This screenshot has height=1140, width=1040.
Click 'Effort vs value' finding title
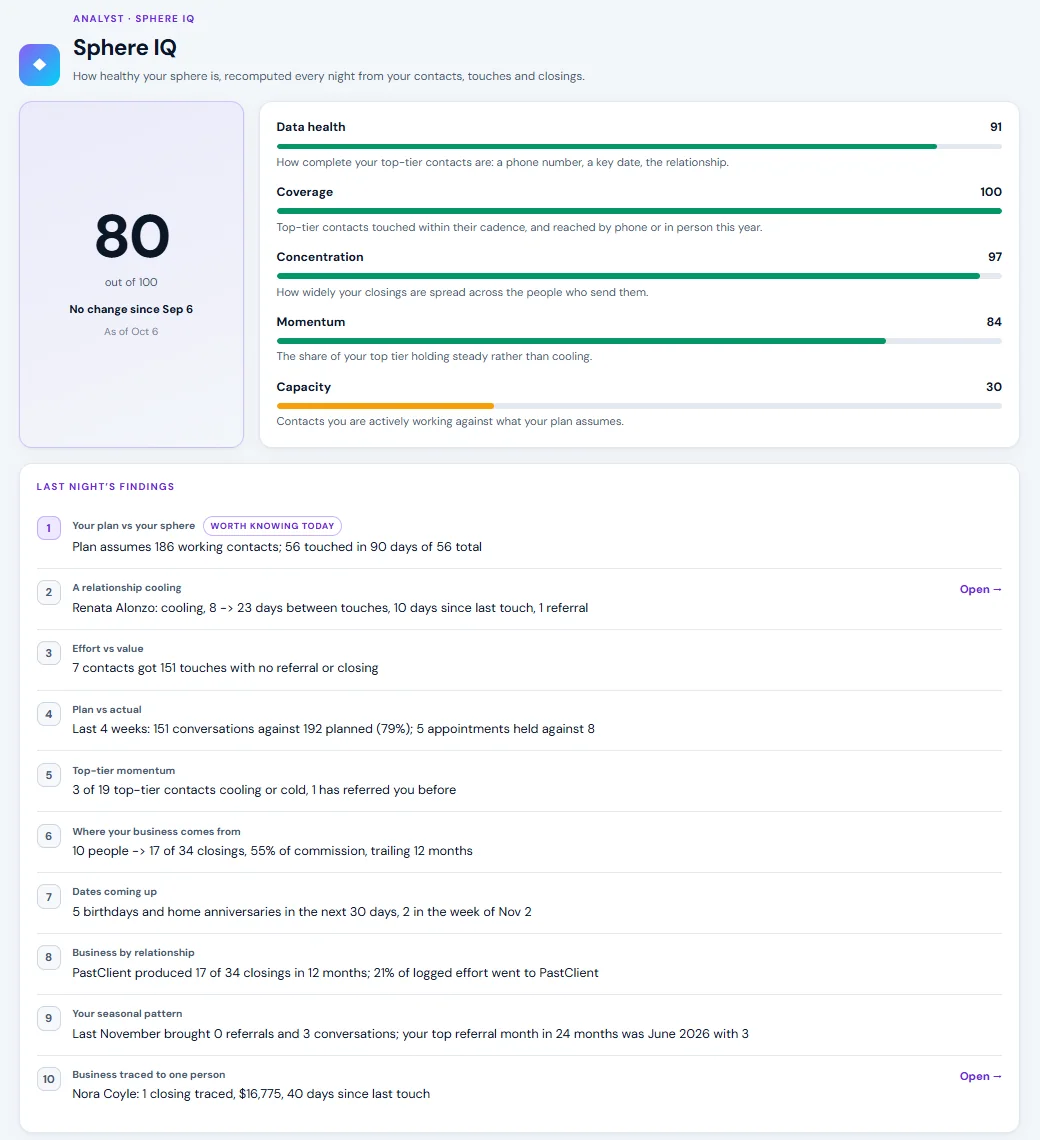pyautogui.click(x=108, y=649)
